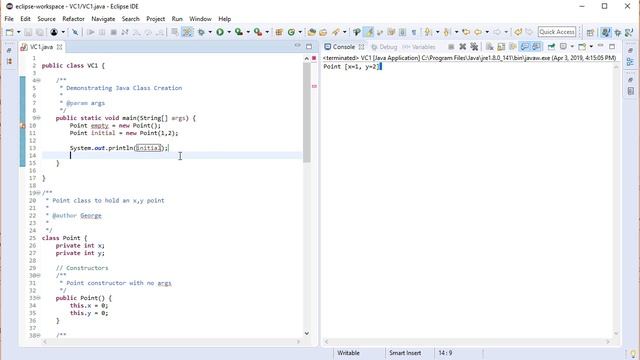
Task: Switch to the Debug view tab
Action: (x=384, y=47)
